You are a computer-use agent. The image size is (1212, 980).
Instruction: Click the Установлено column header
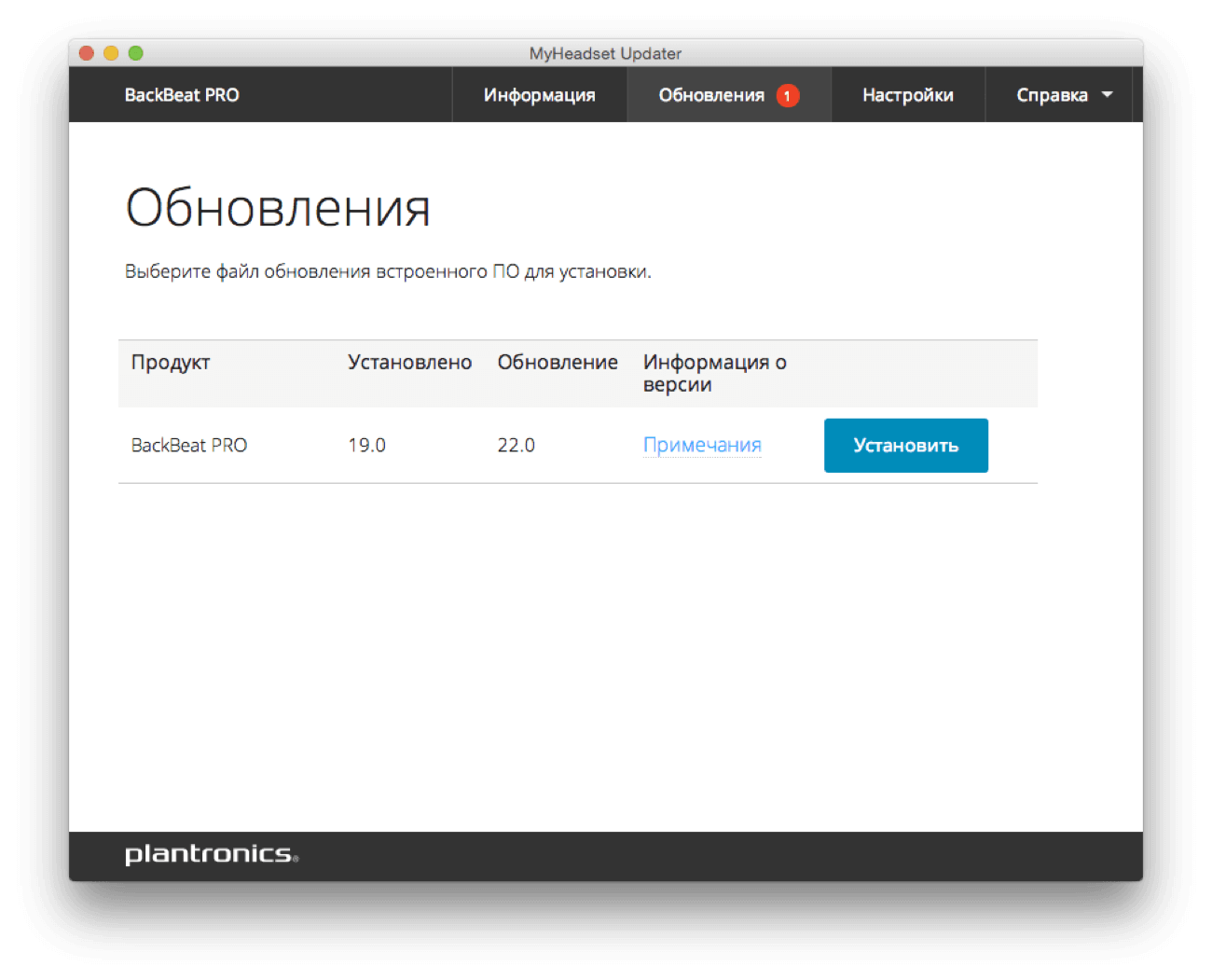coord(409,362)
